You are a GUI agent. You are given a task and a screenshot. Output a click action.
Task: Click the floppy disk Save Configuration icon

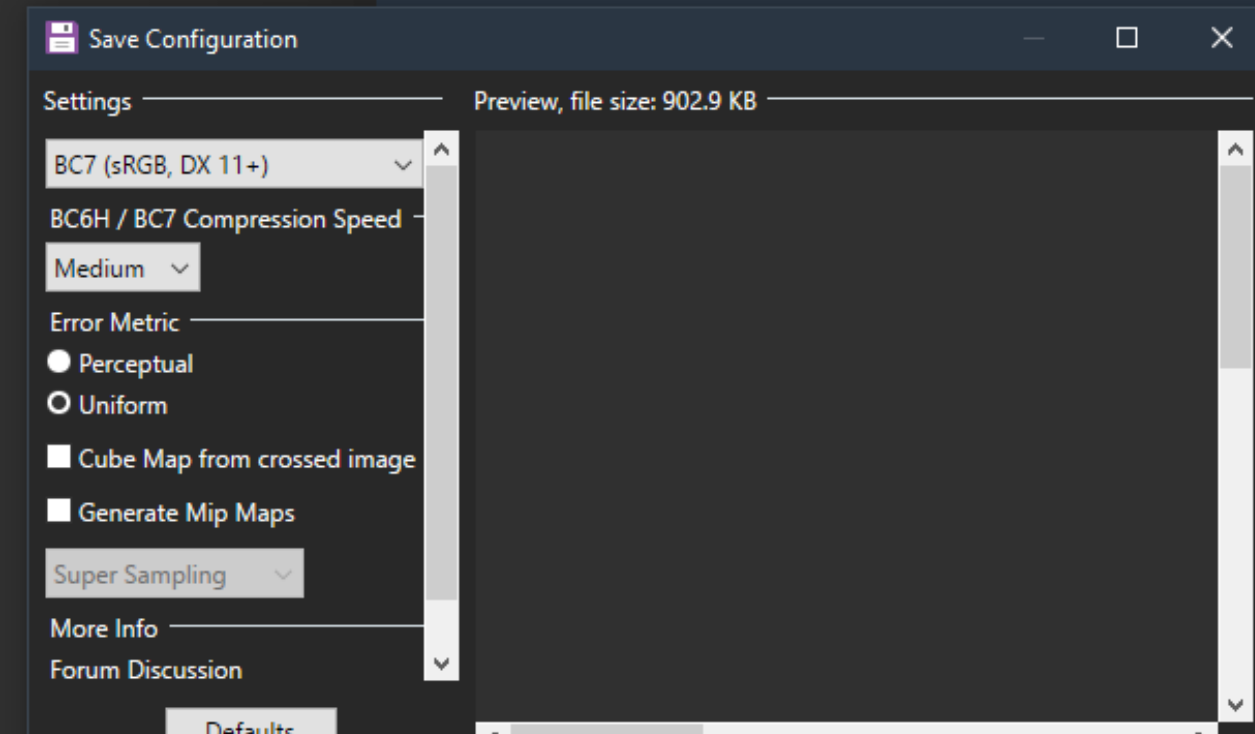coord(61,39)
